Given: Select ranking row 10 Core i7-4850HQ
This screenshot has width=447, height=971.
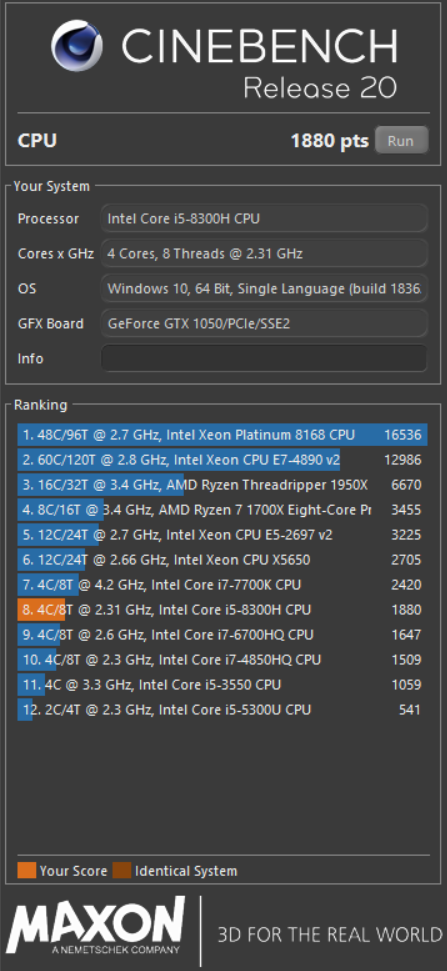Looking at the screenshot, I should [x=222, y=660].
